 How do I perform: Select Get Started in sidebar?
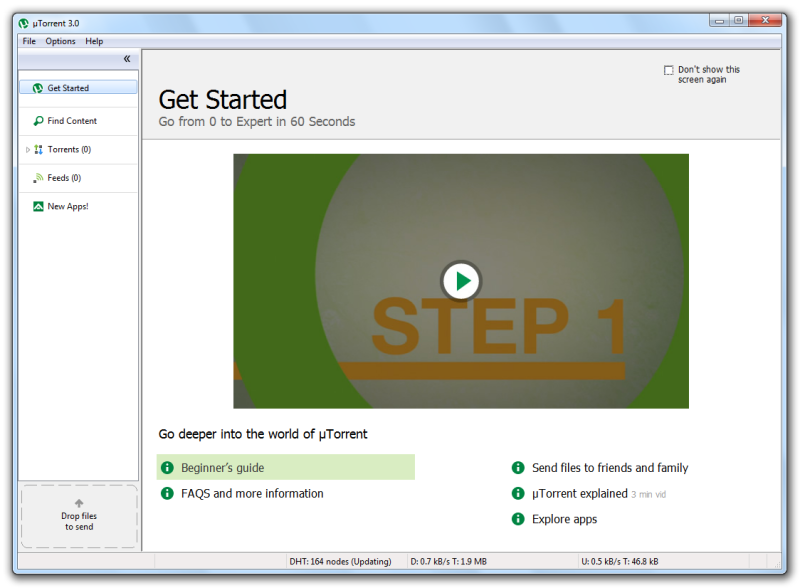[x=78, y=88]
